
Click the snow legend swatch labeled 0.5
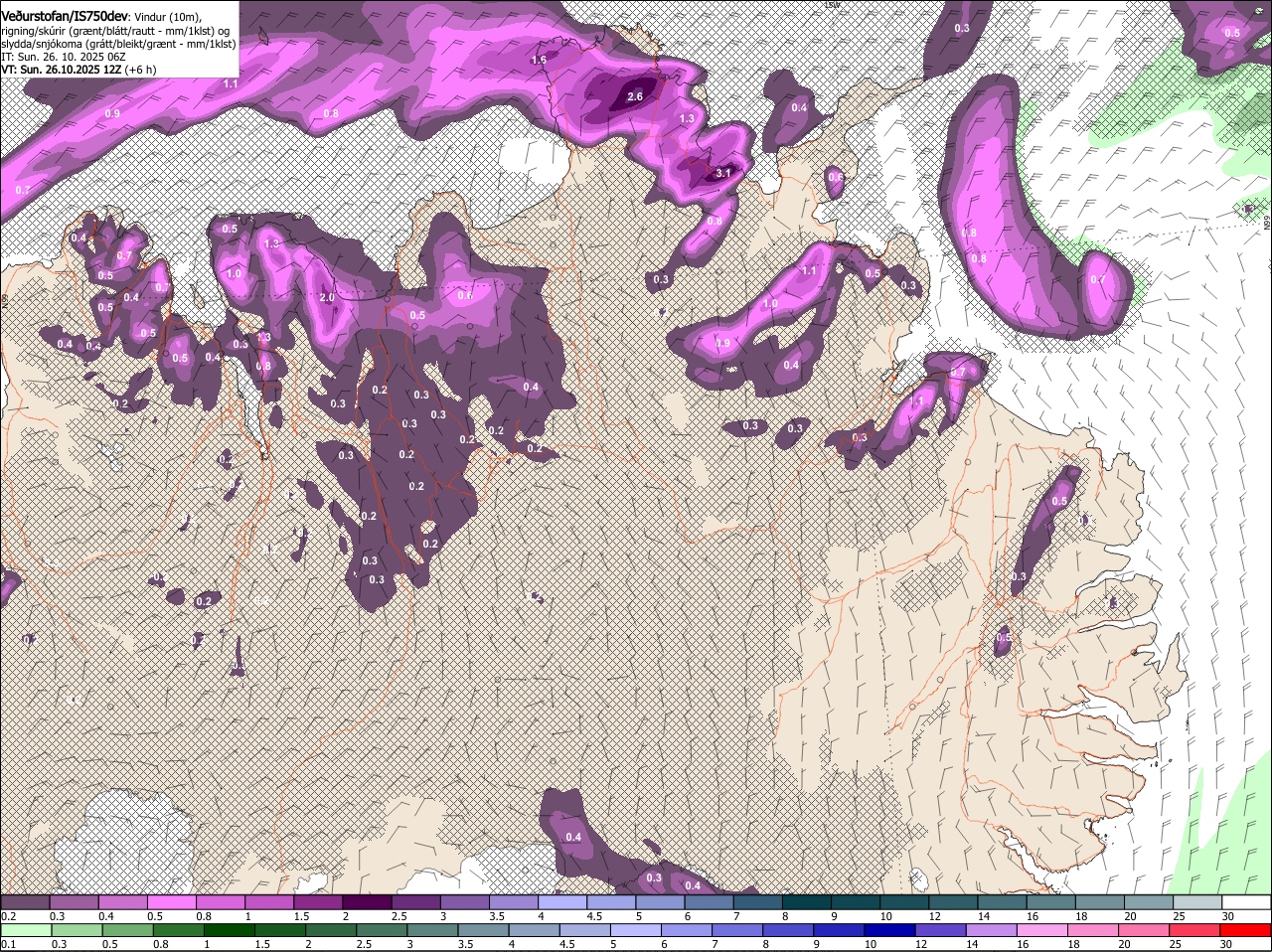click(x=172, y=901)
